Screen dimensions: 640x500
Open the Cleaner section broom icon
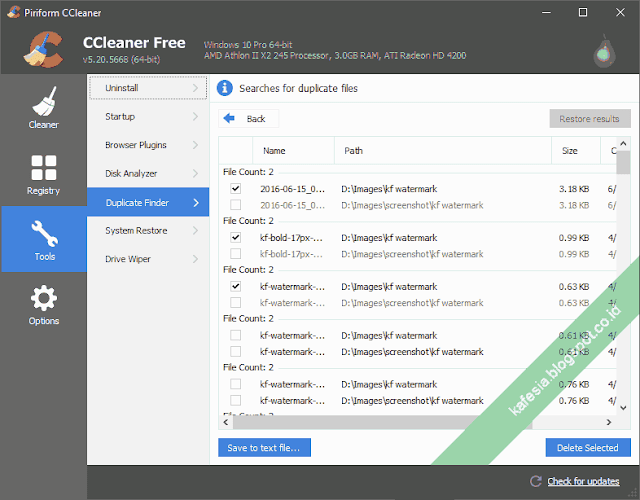tap(44, 101)
